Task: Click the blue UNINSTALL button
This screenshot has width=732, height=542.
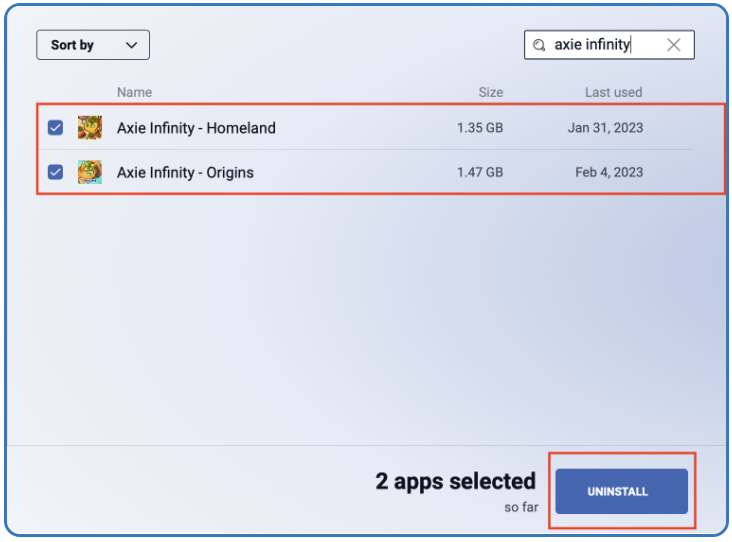Action: click(621, 491)
